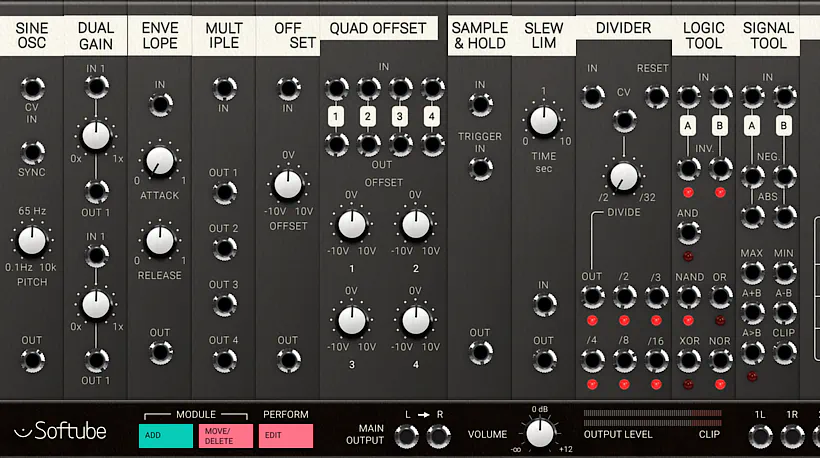
Task: Click the Slew Lim TIME knob
Action: pos(544,121)
